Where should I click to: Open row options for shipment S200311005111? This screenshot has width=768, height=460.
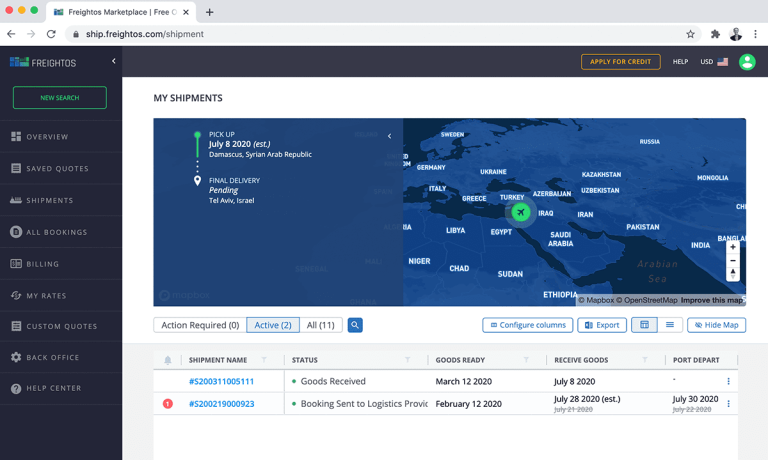click(x=728, y=381)
